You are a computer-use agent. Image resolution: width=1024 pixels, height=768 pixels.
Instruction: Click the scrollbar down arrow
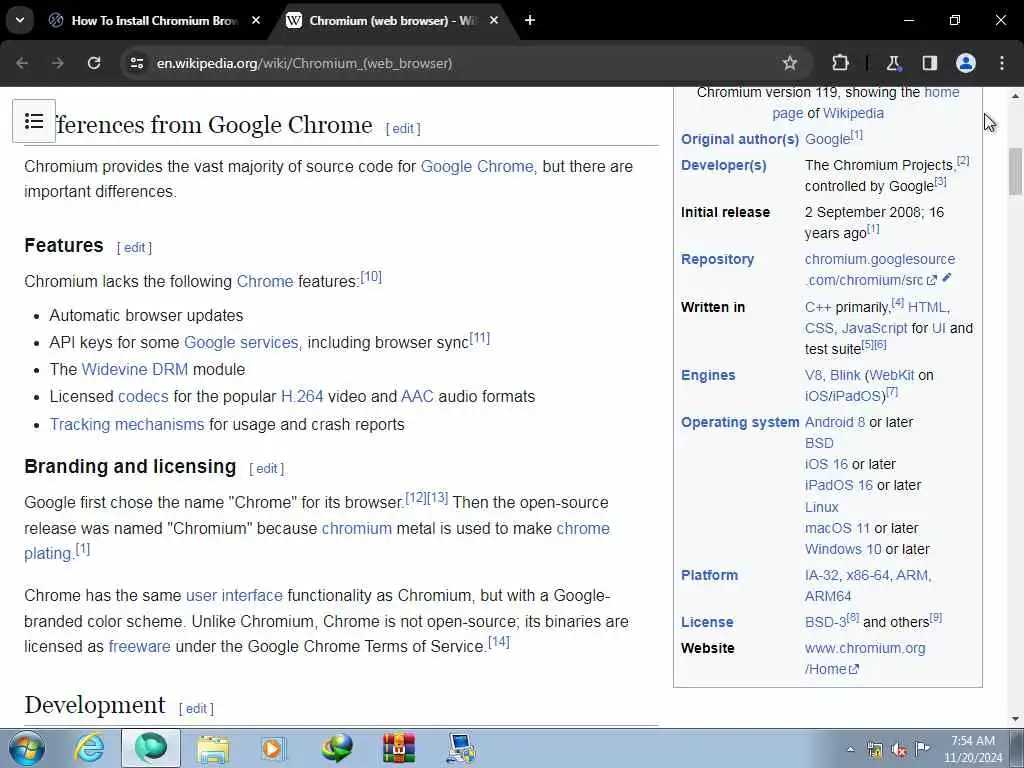pos(1015,720)
